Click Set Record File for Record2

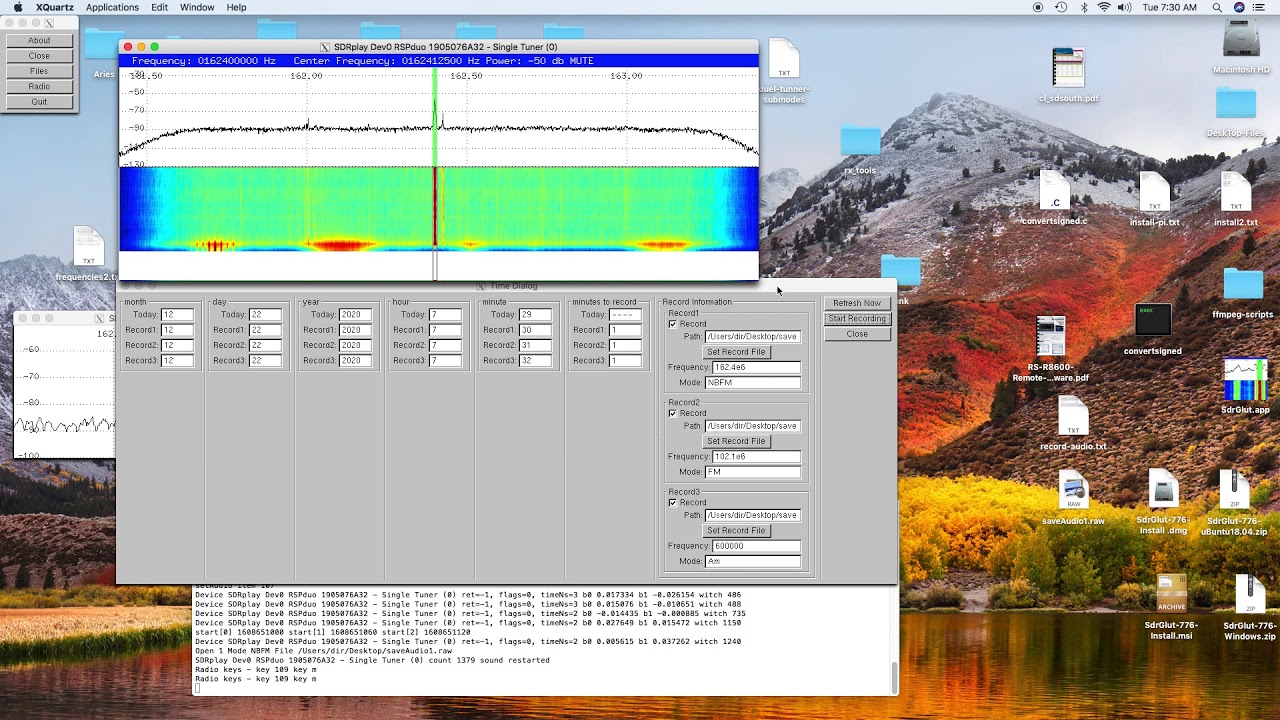[x=736, y=441]
